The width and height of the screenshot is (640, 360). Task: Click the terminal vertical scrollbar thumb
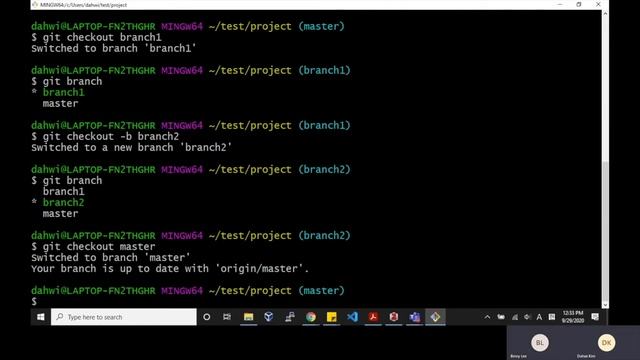point(605,231)
